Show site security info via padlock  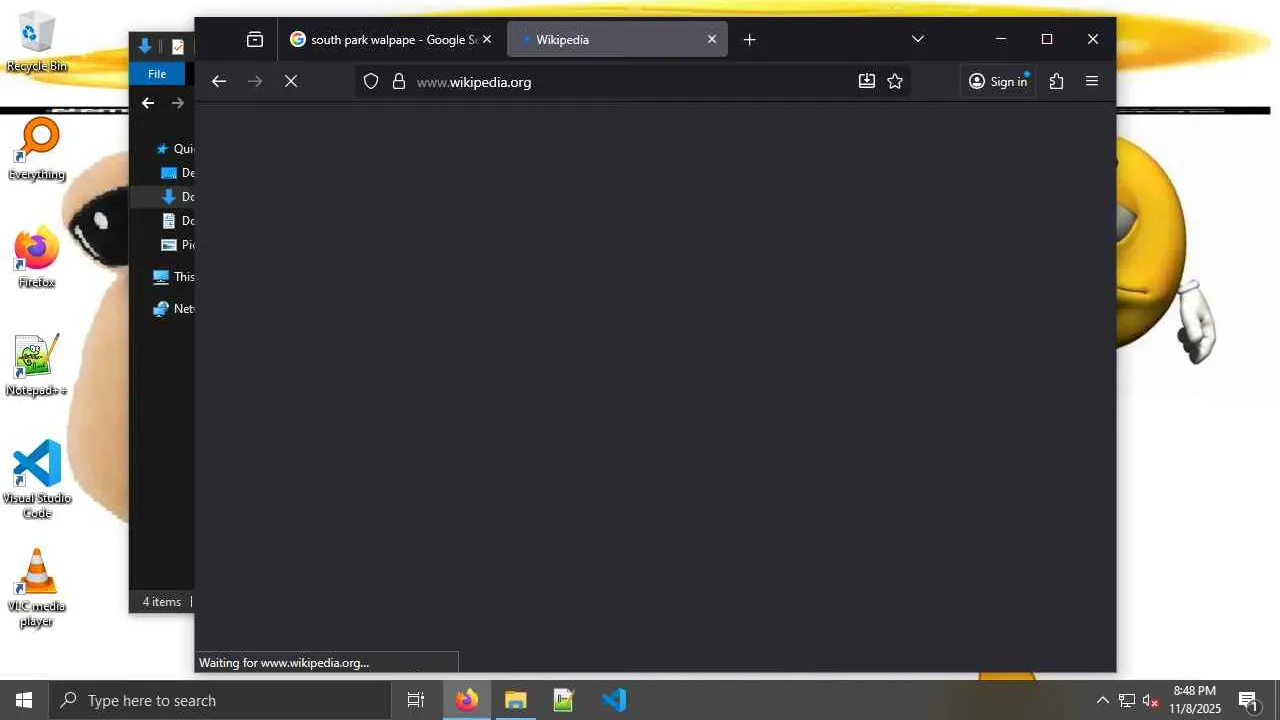coord(399,82)
